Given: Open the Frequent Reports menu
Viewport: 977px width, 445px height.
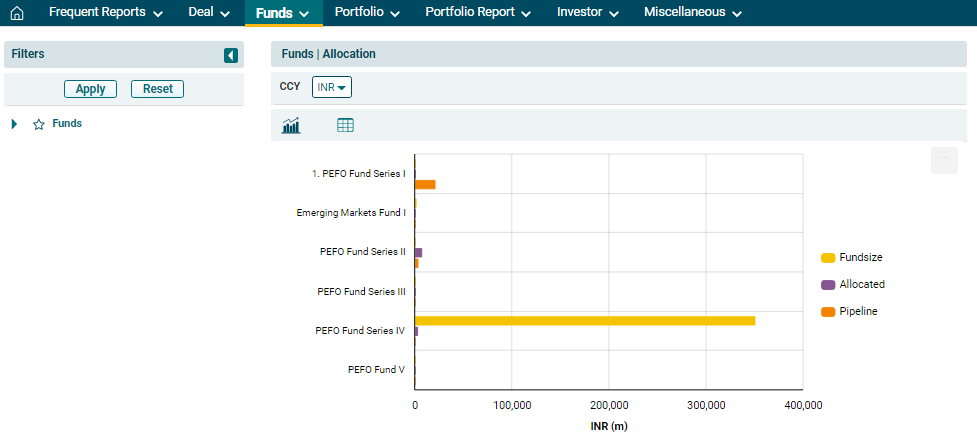Looking at the screenshot, I should tap(105, 13).
